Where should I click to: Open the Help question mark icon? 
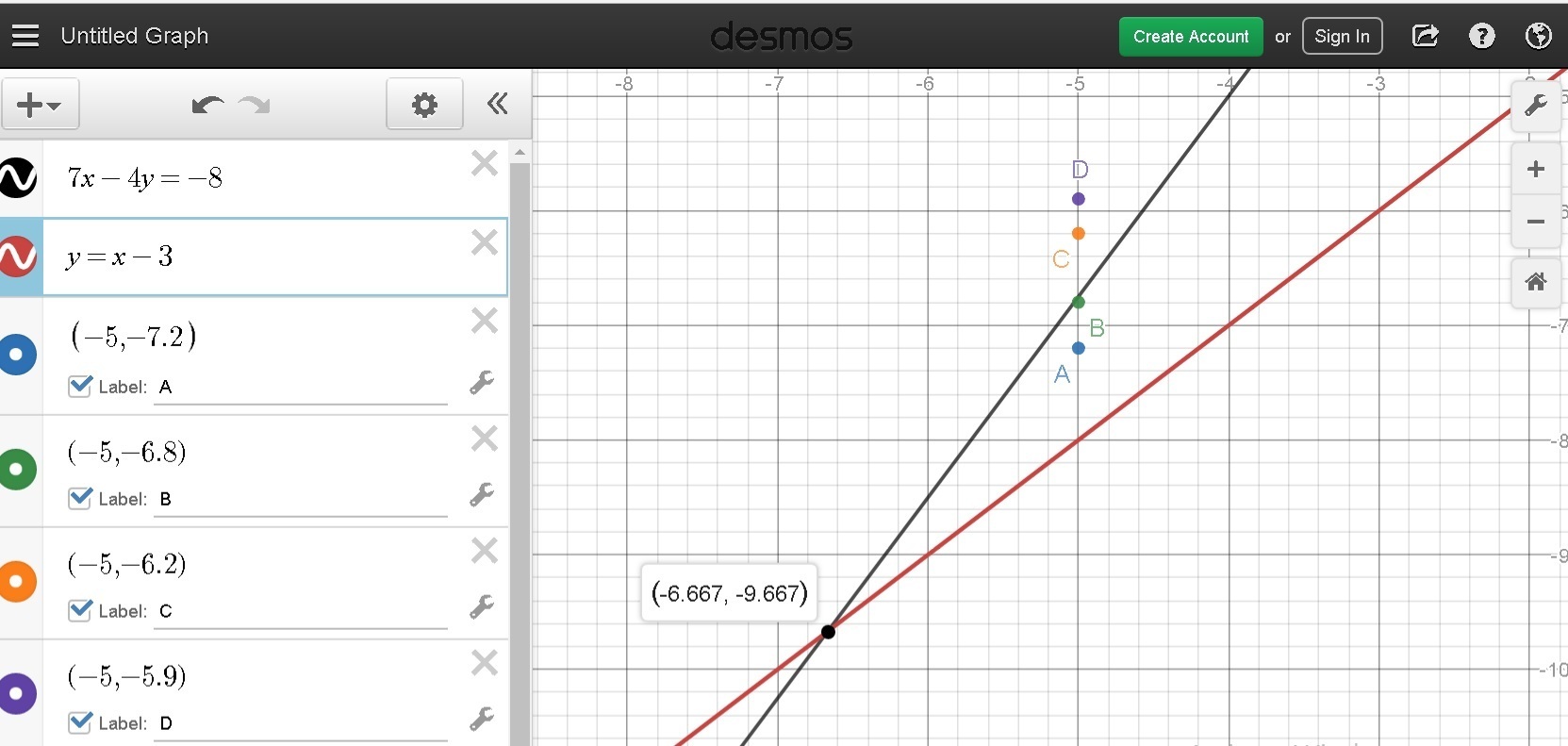(x=1482, y=36)
